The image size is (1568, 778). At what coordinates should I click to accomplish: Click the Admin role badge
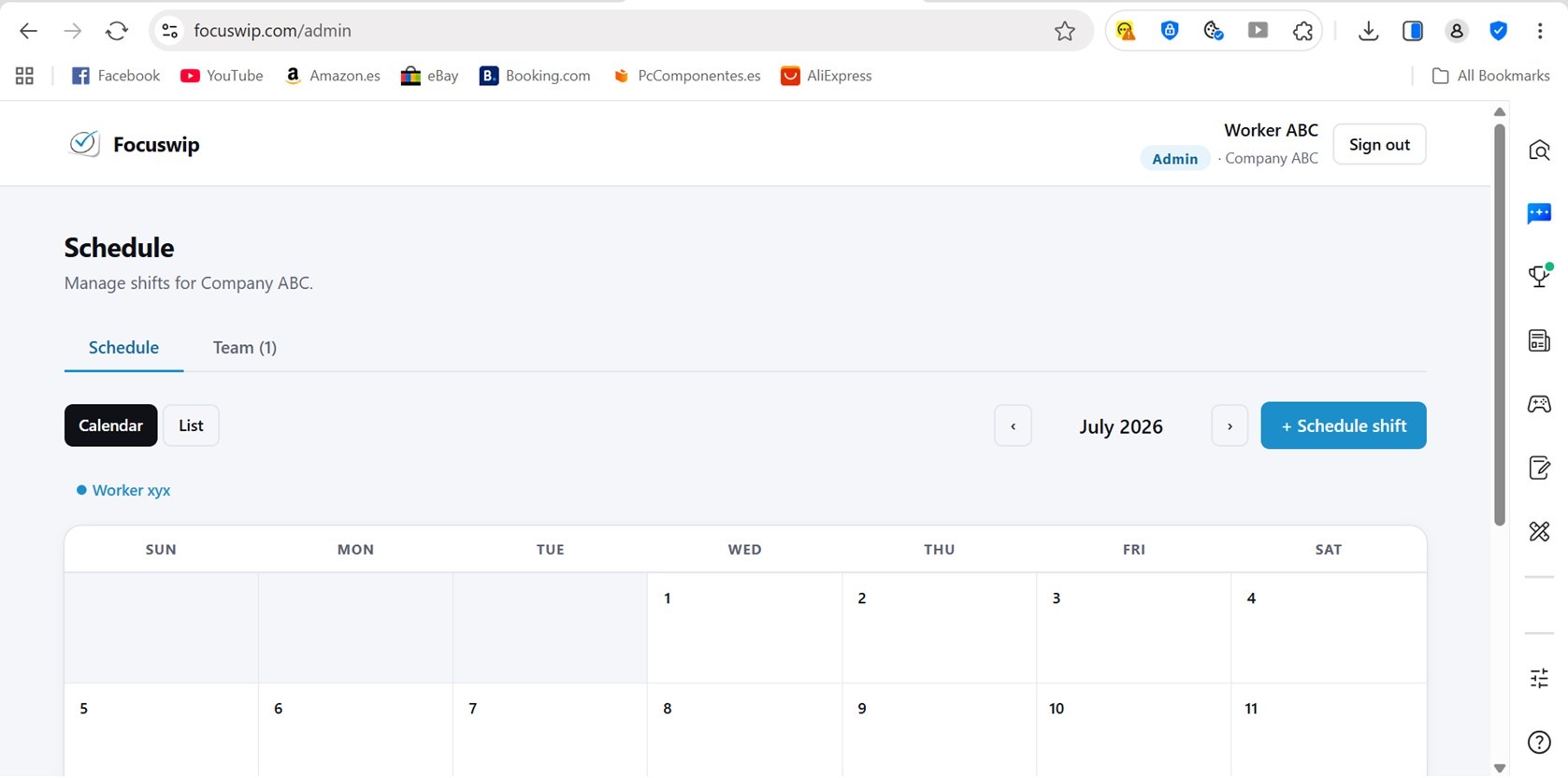[1174, 159]
